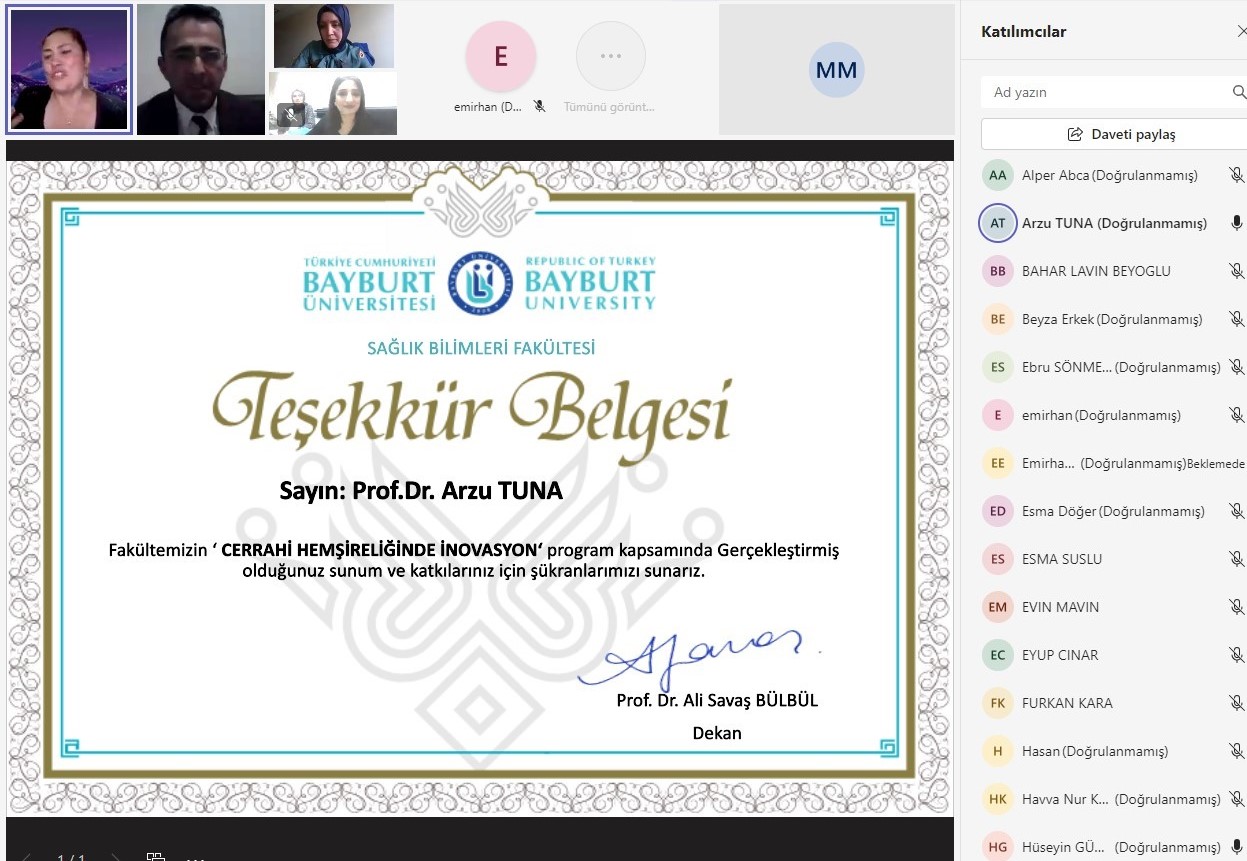
Task: Click the muted mic icon under the emirhan tile
Action: click(539, 106)
